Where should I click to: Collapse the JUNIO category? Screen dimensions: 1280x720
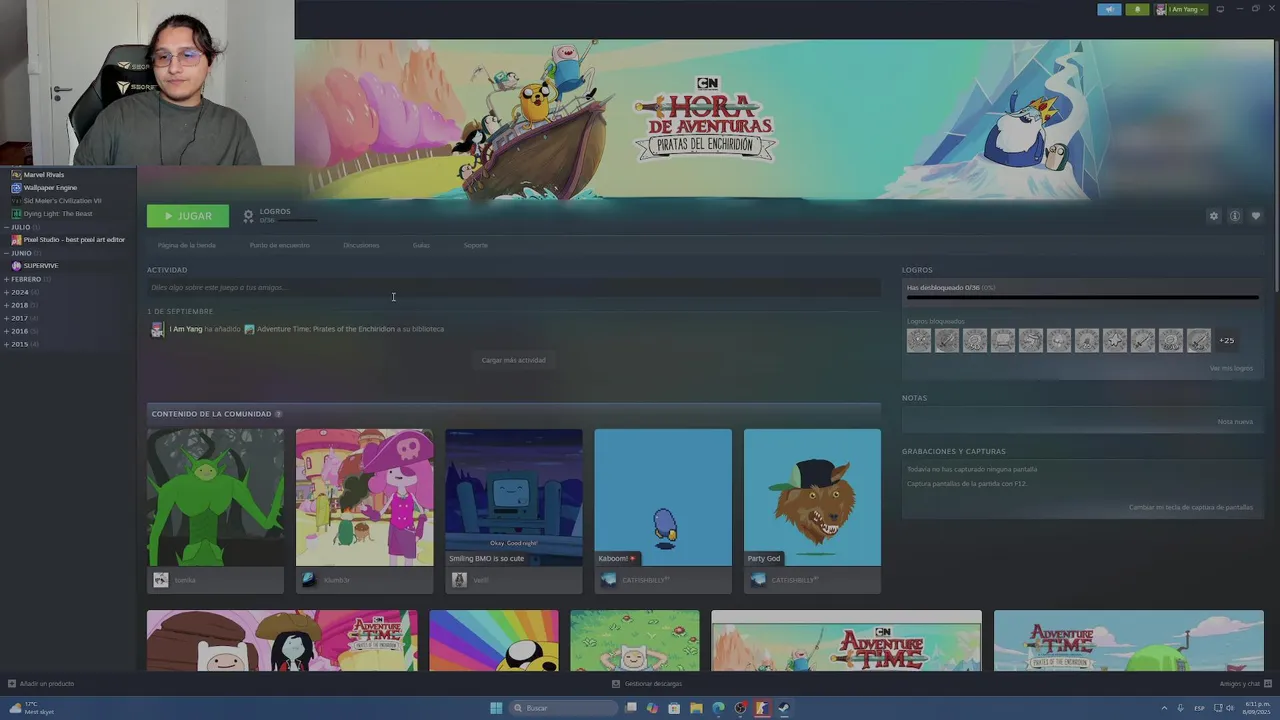pyautogui.click(x=6, y=253)
